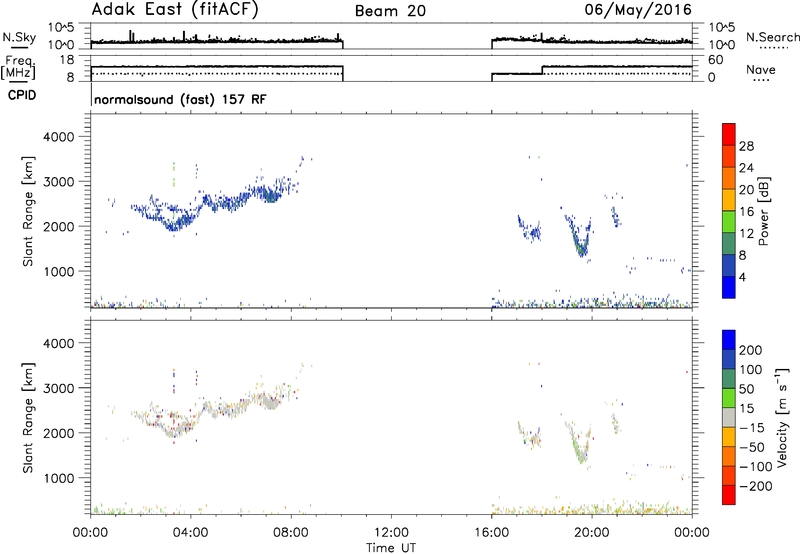Viewport: 800px width, 554px height.
Task: Click the '20:00' time axis label
Action: 591,533
